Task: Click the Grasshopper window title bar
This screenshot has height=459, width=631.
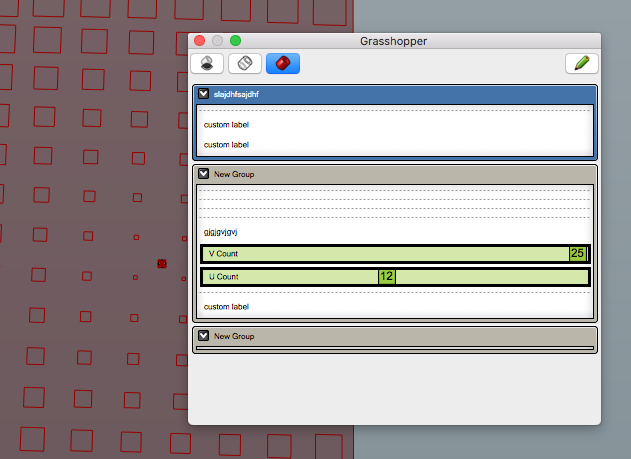Action: 394,41
